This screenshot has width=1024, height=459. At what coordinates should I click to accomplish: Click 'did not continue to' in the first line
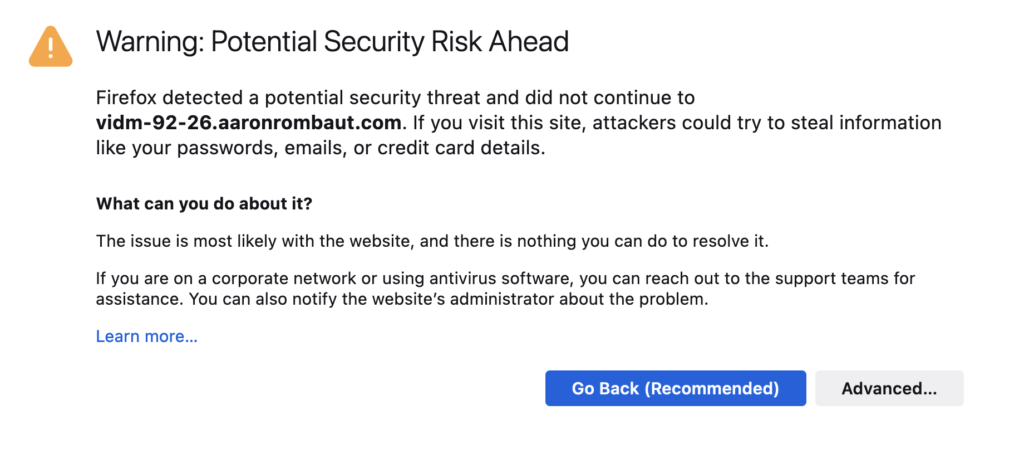click(x=622, y=98)
